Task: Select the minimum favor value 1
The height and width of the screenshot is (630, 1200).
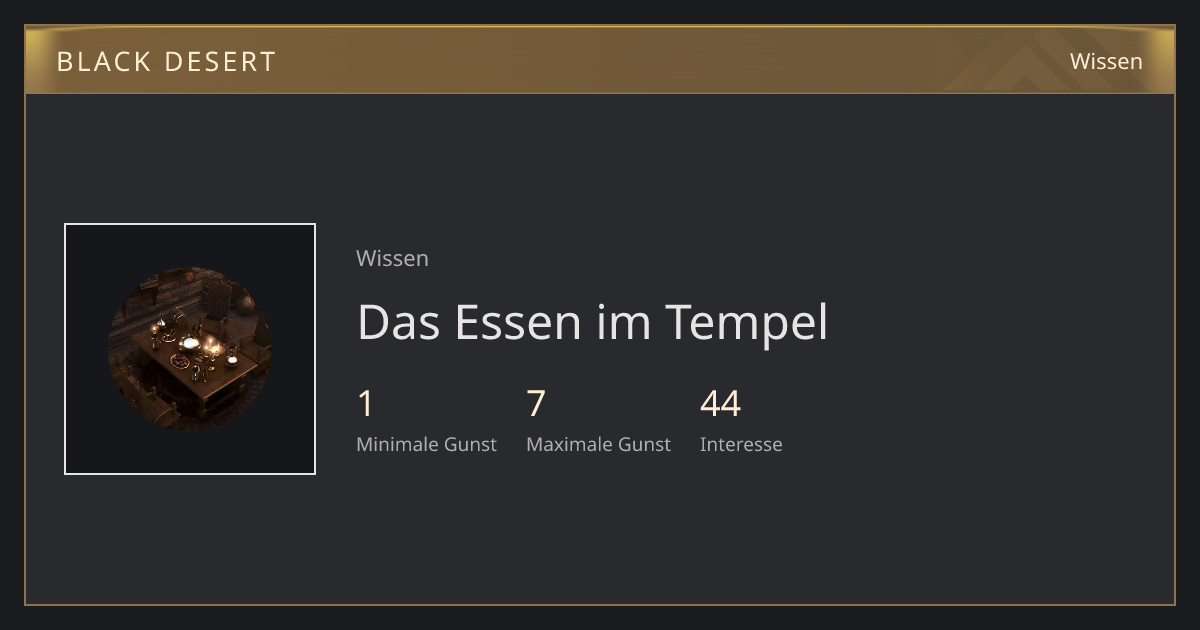Action: [x=365, y=404]
